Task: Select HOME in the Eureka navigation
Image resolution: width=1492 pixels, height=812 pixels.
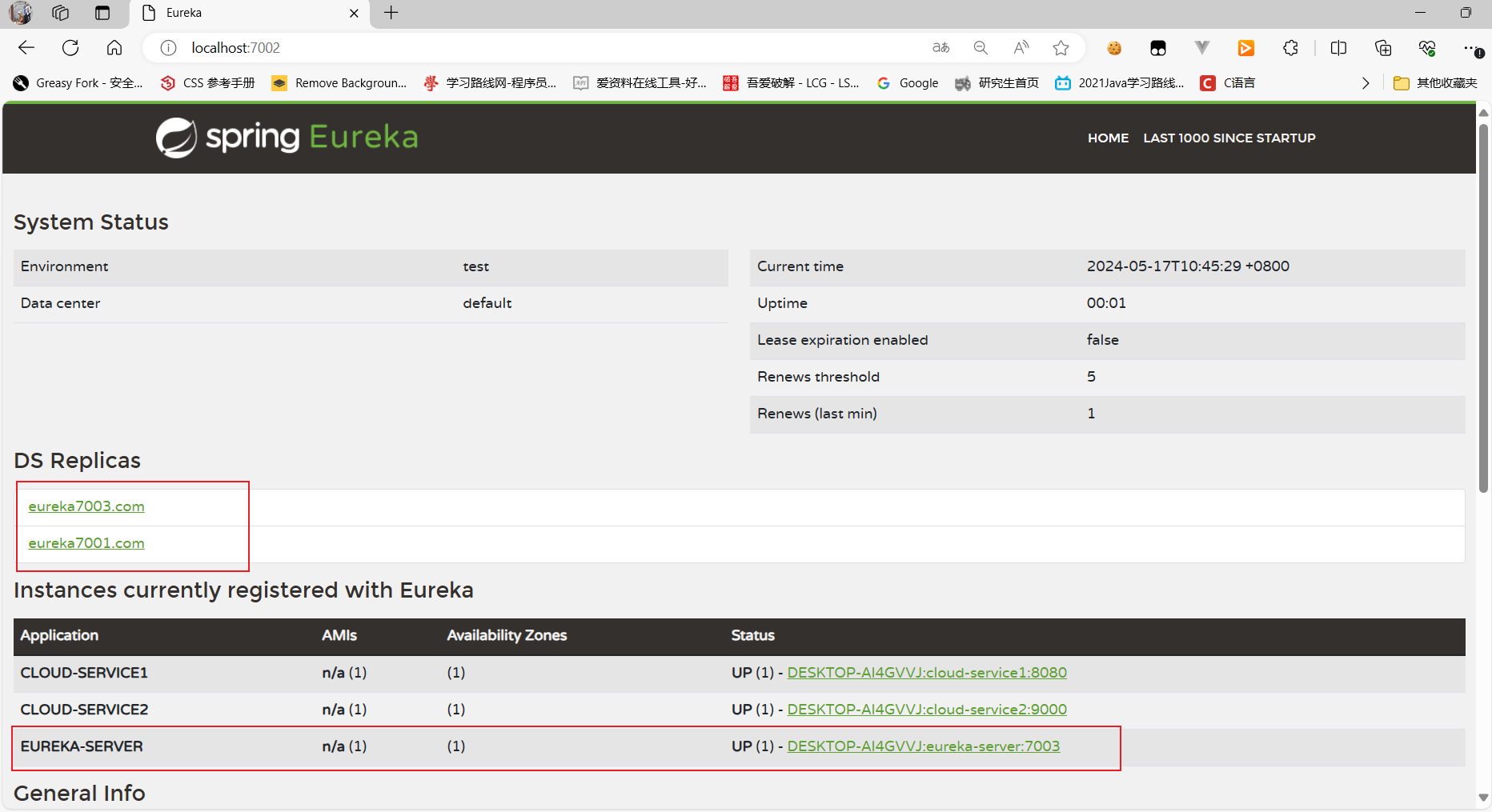Action: pos(1108,138)
